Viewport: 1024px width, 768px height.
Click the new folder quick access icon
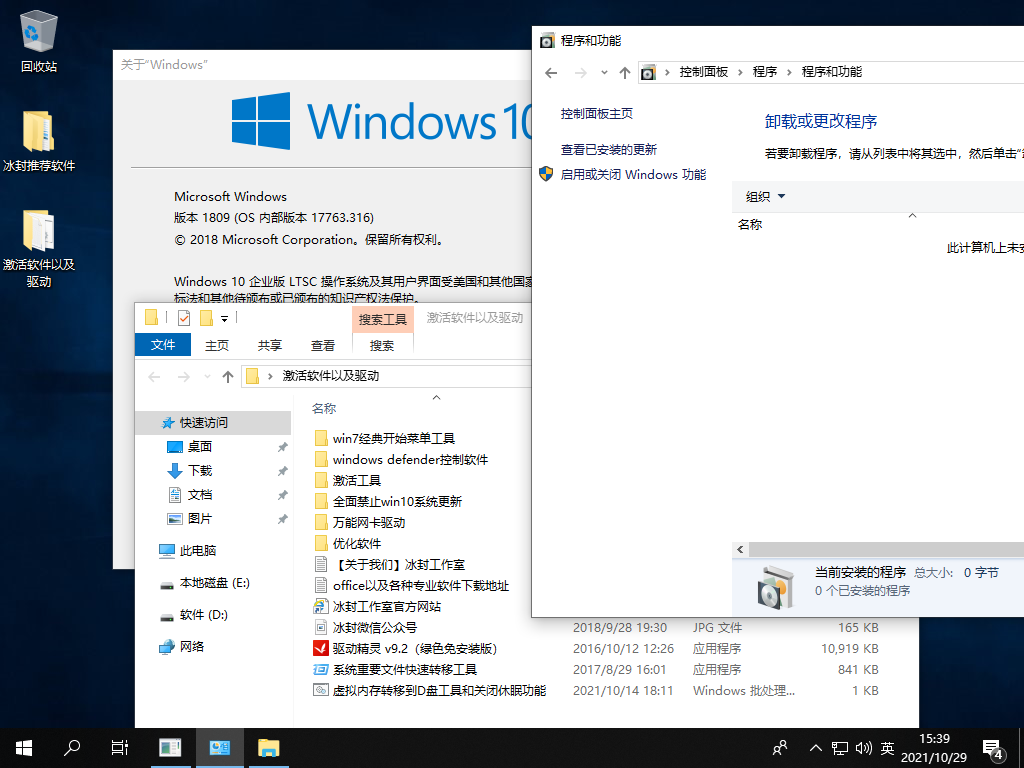(206, 318)
